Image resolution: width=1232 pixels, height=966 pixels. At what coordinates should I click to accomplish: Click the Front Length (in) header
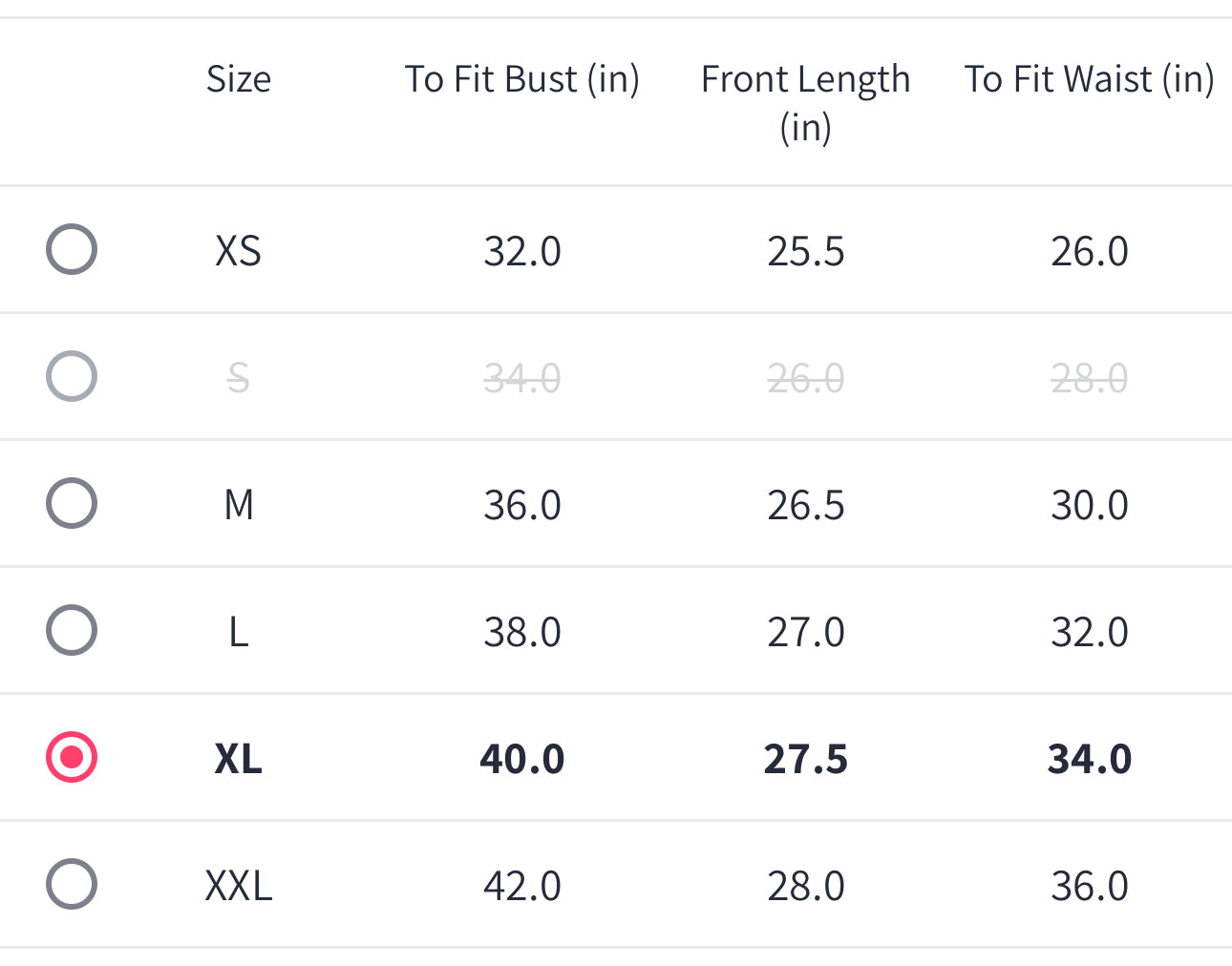pyautogui.click(x=805, y=102)
